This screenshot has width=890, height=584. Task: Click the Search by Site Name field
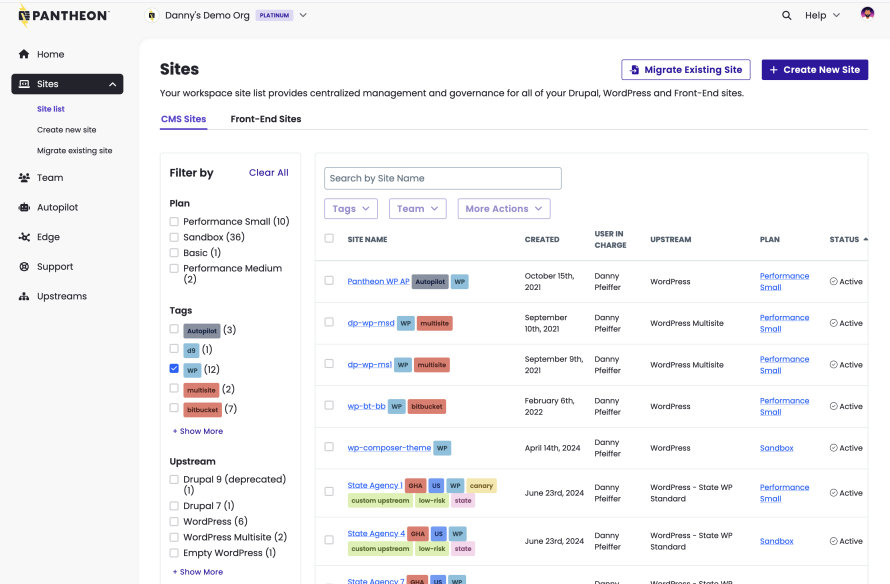(443, 178)
